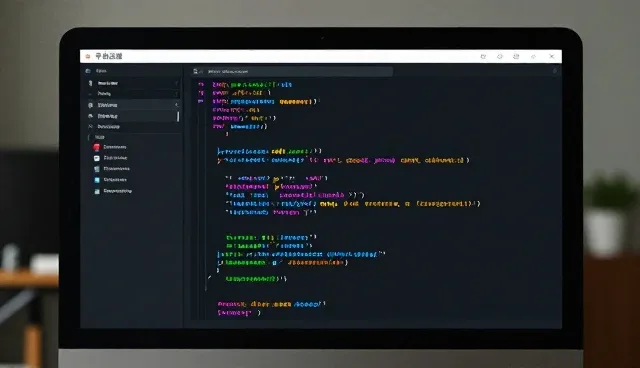The width and height of the screenshot is (640, 368).
Task: Click the title bar icon left of the diamond
Action: pyautogui.click(x=483, y=56)
